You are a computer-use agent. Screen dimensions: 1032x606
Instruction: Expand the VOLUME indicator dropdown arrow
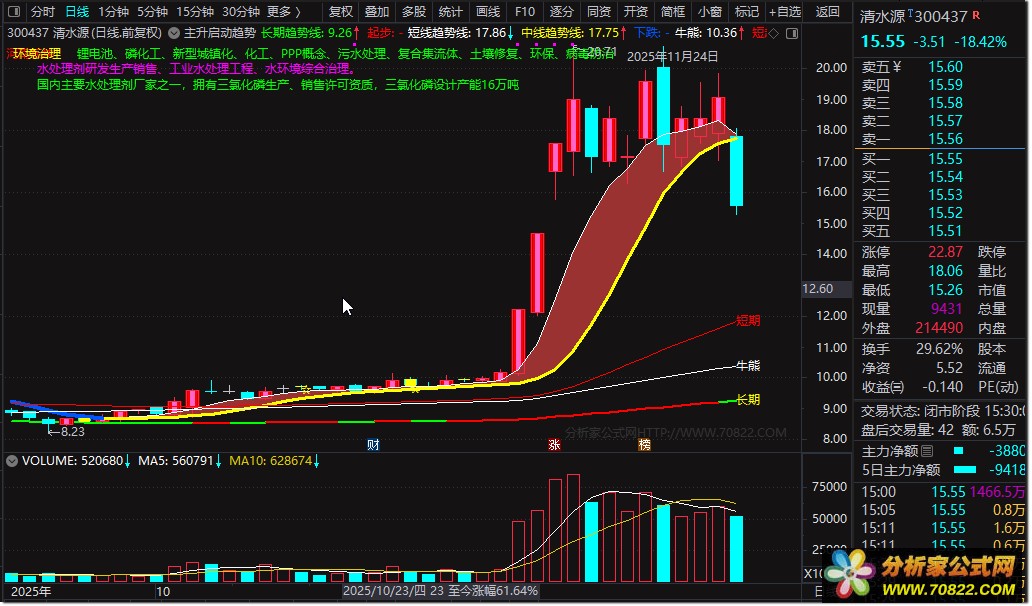click(12, 461)
